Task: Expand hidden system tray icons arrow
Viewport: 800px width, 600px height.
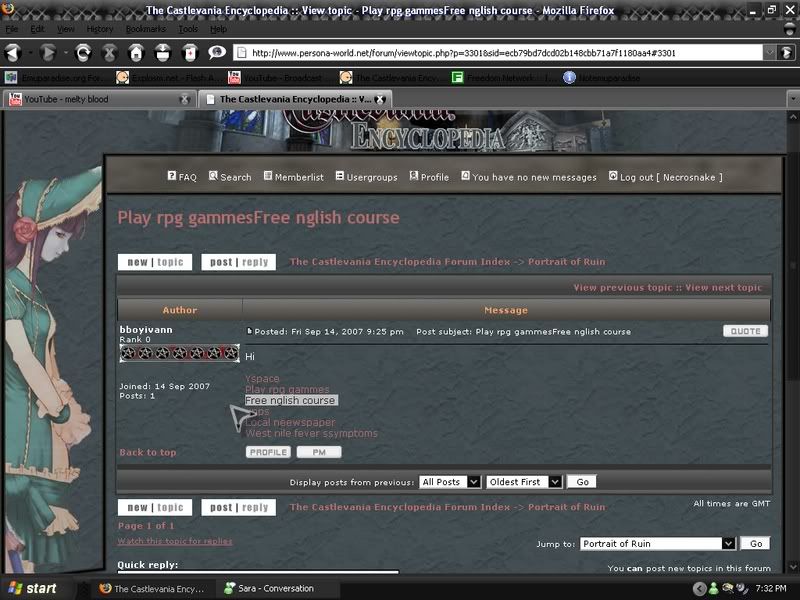Action: 699,588
